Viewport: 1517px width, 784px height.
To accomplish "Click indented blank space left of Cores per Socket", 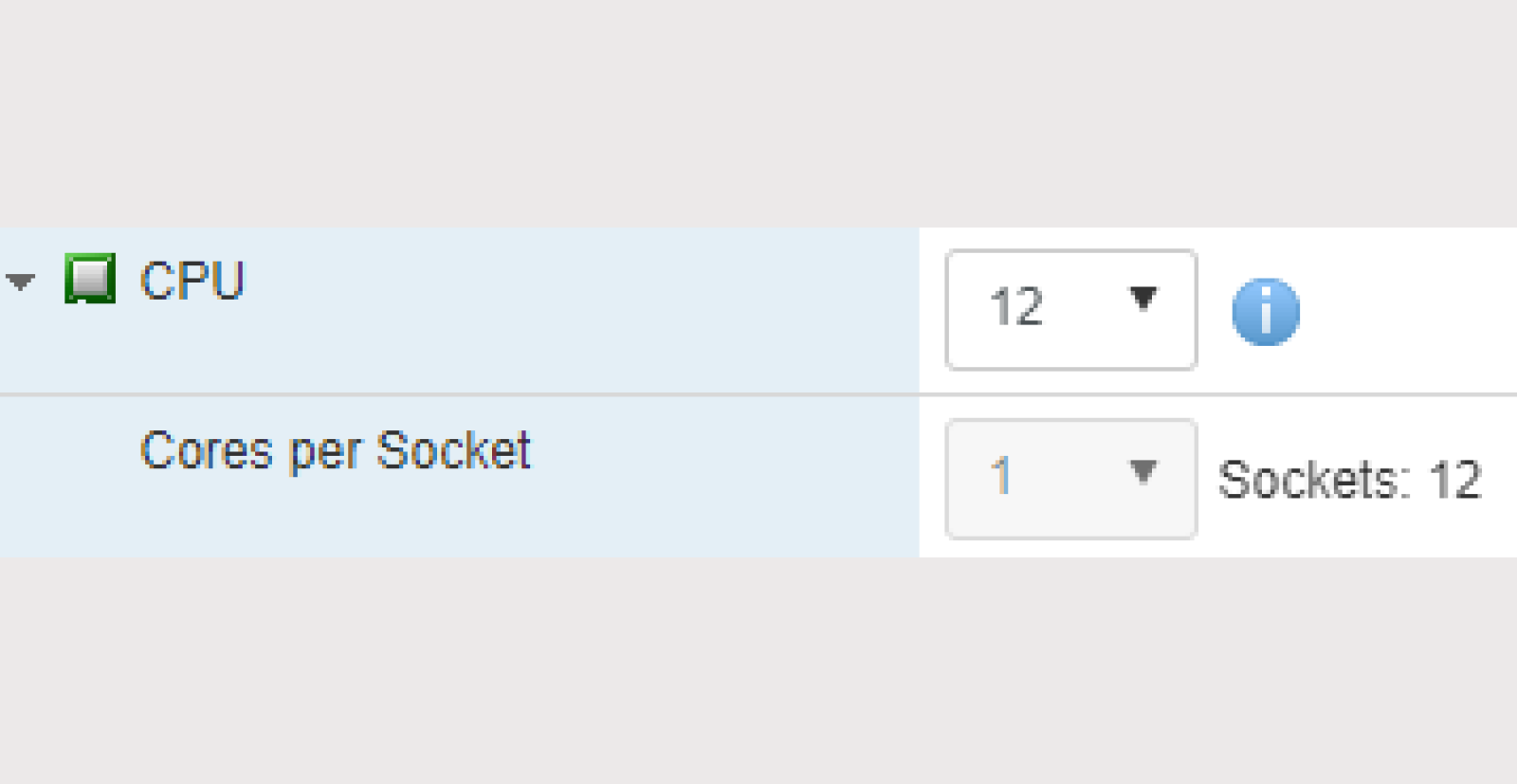I will coord(66,474).
